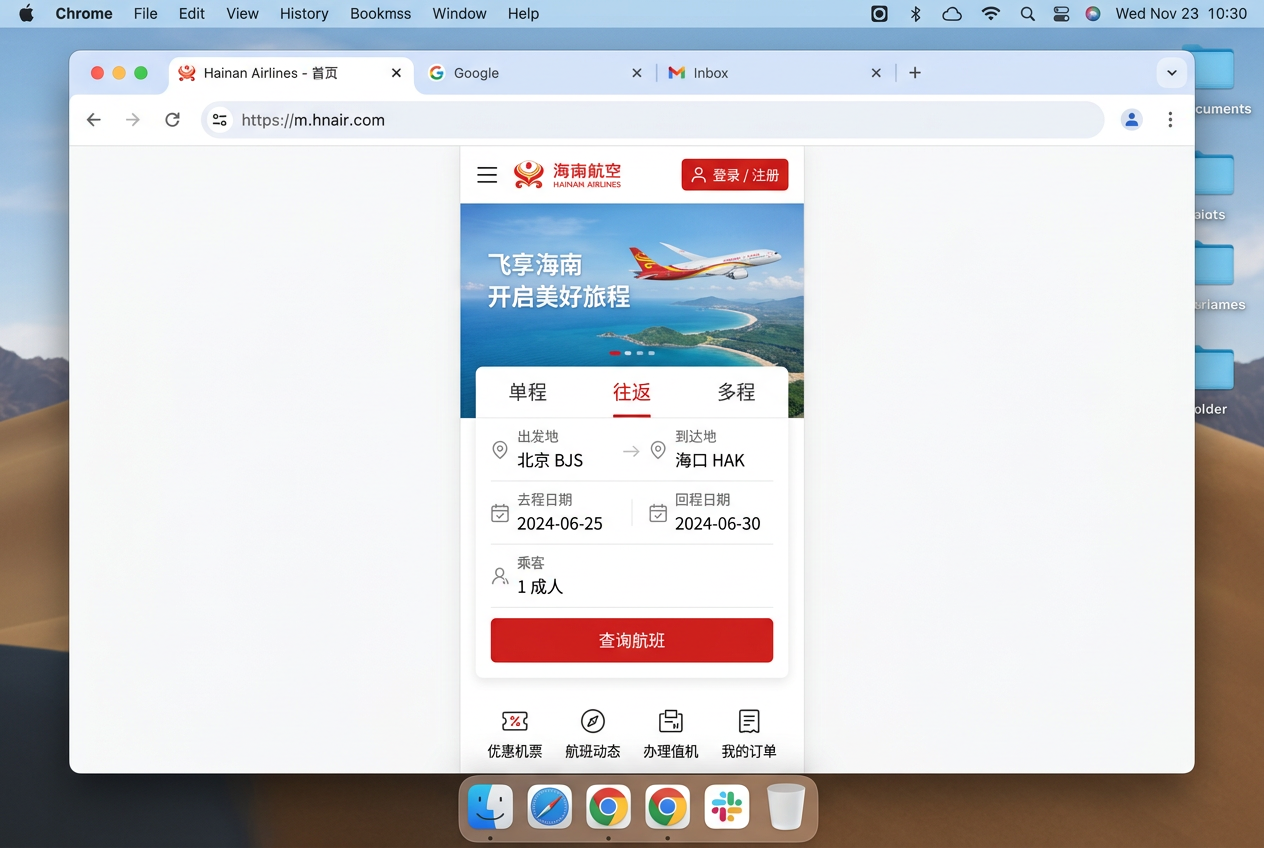This screenshot has width=1264, height=848.
Task: Click the return date calendar icon
Action: click(658, 513)
